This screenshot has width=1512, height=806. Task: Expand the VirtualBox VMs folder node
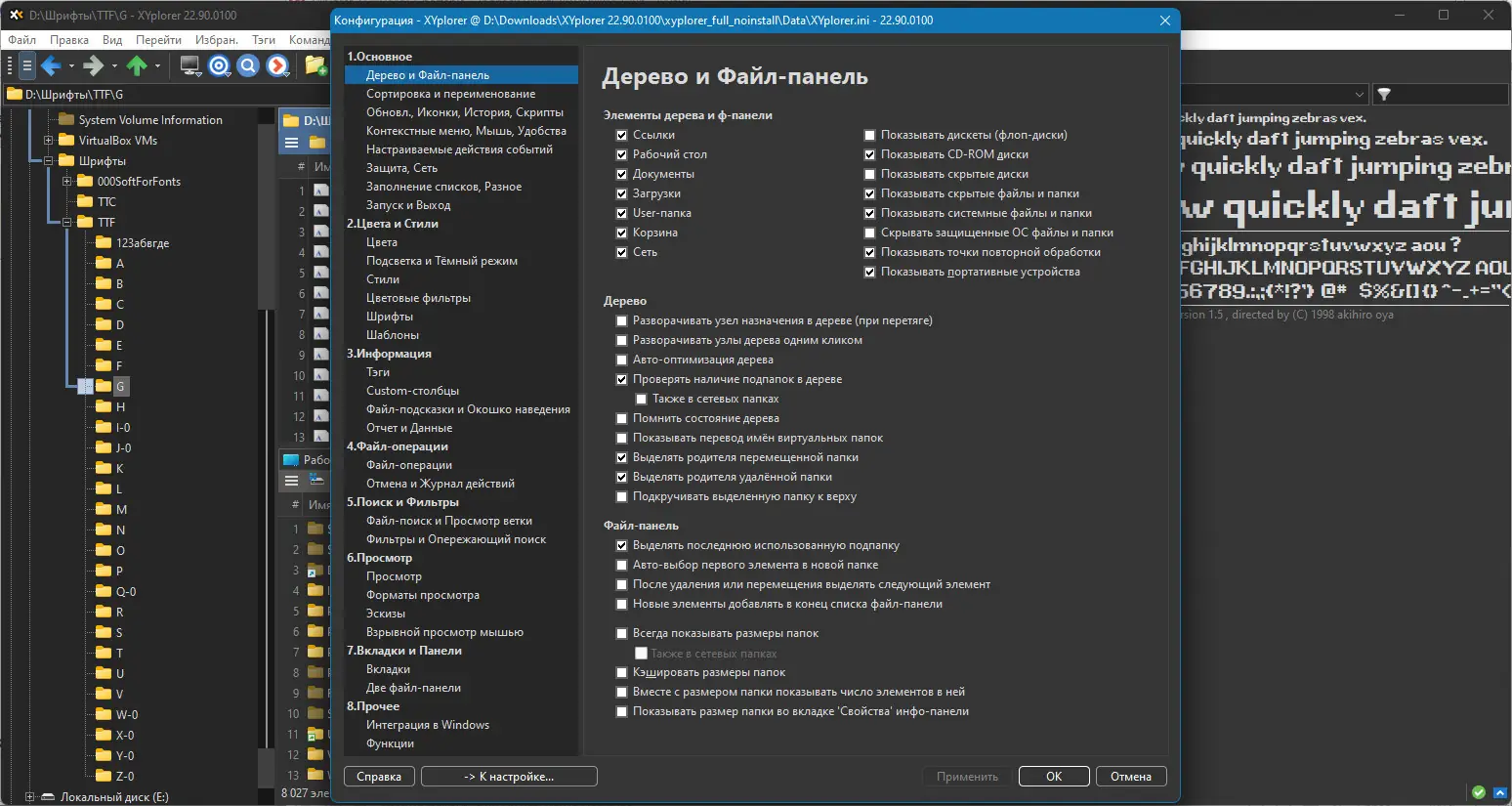(49, 141)
